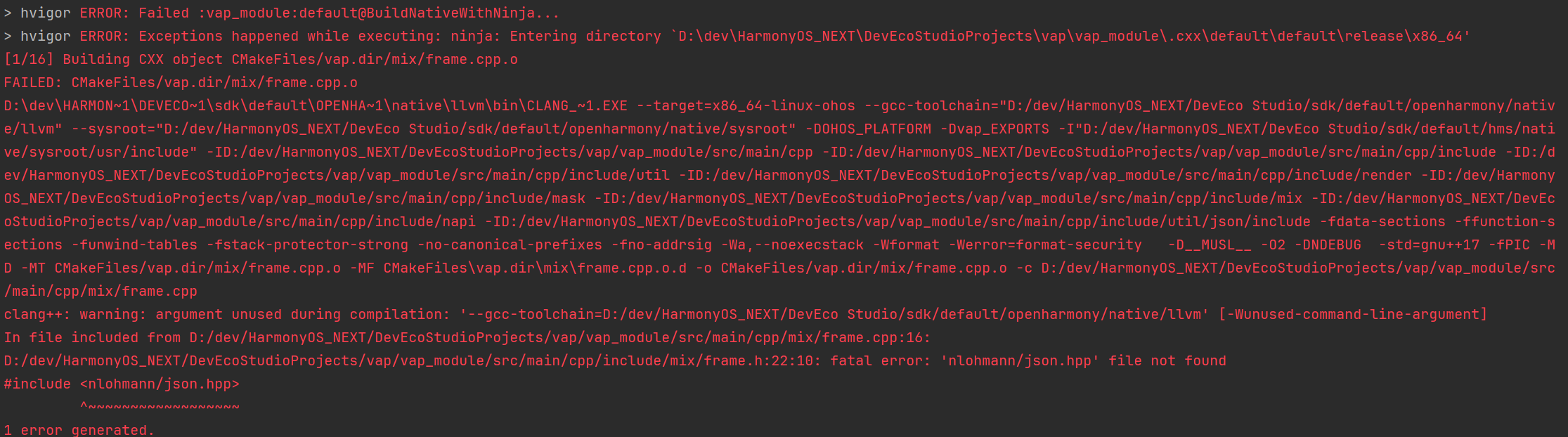Click the BuildNativeWithNinja failed task error
1568x437 pixels.
pyautogui.click(x=320, y=13)
